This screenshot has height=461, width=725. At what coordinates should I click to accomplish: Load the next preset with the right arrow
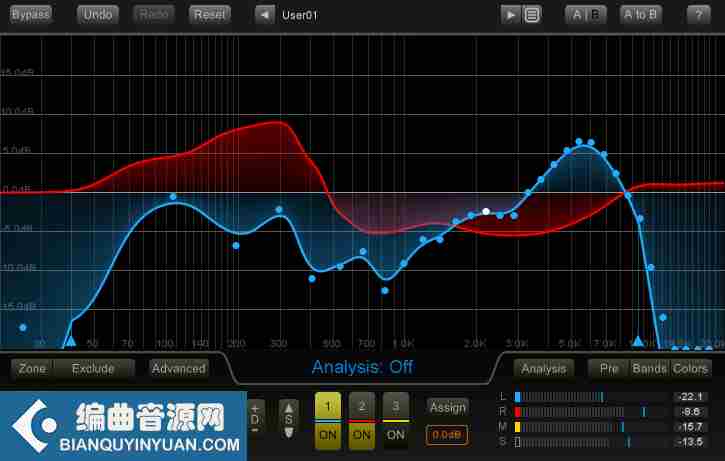pos(510,15)
